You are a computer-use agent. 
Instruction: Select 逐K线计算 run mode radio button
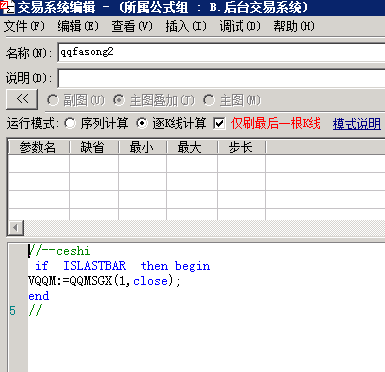142,124
